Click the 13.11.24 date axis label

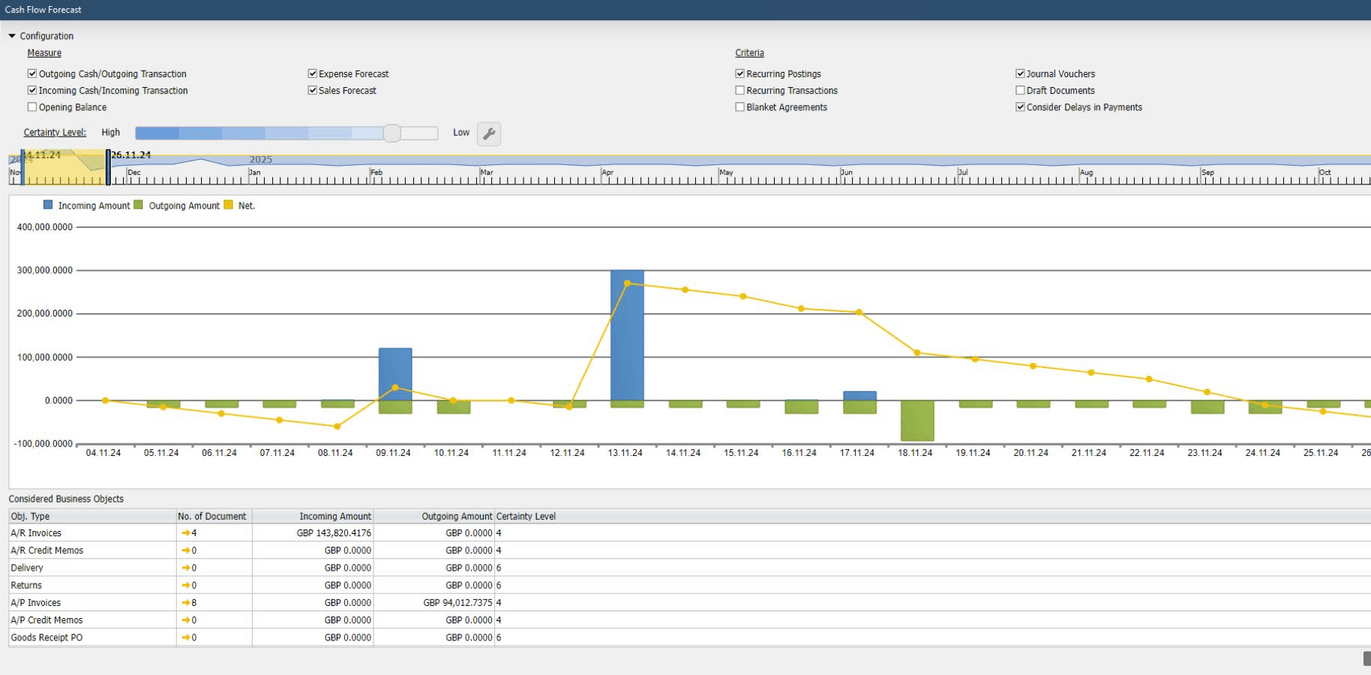click(625, 453)
